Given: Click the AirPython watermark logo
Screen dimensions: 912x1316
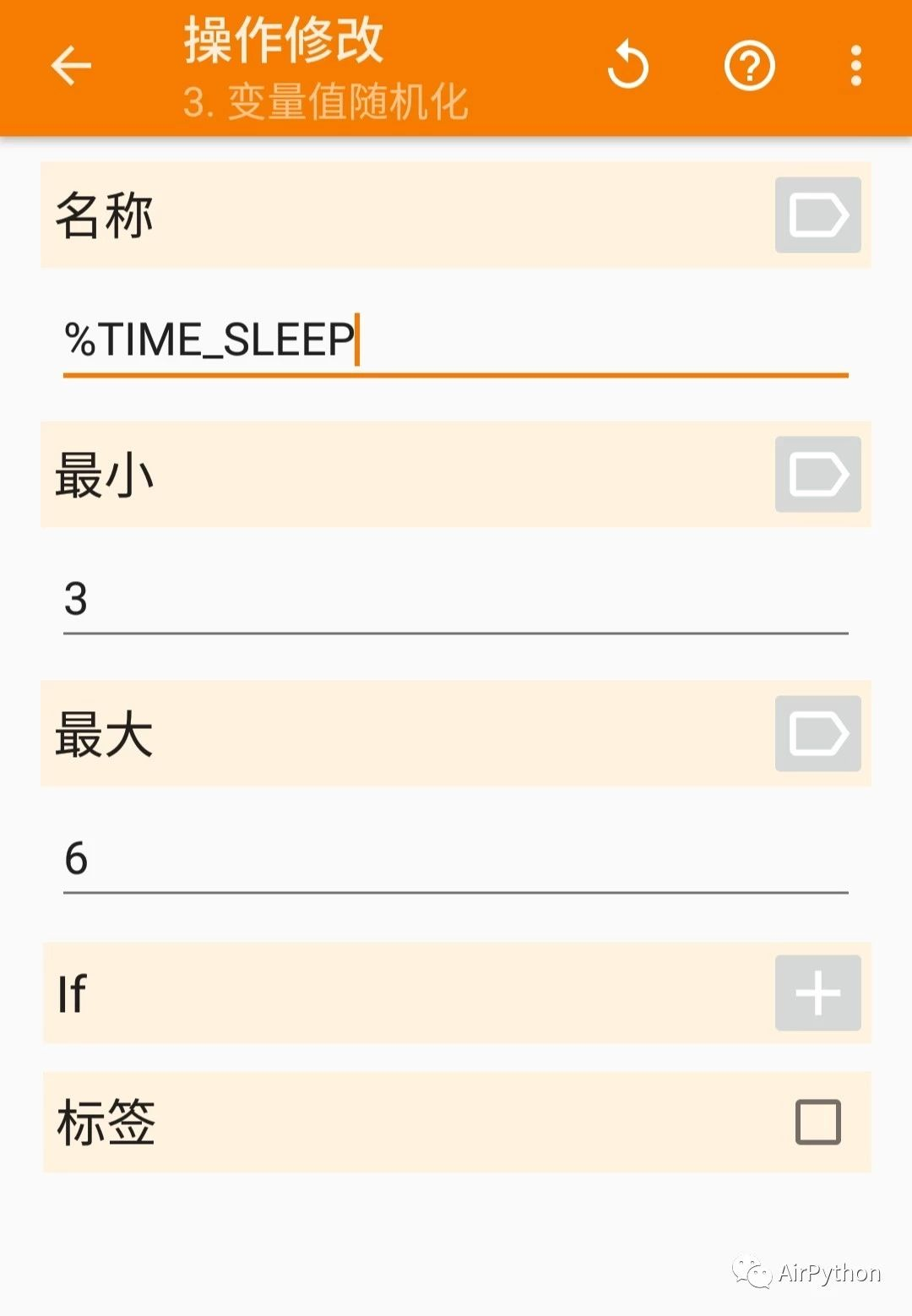Looking at the screenshot, I should pyautogui.click(x=806, y=1273).
